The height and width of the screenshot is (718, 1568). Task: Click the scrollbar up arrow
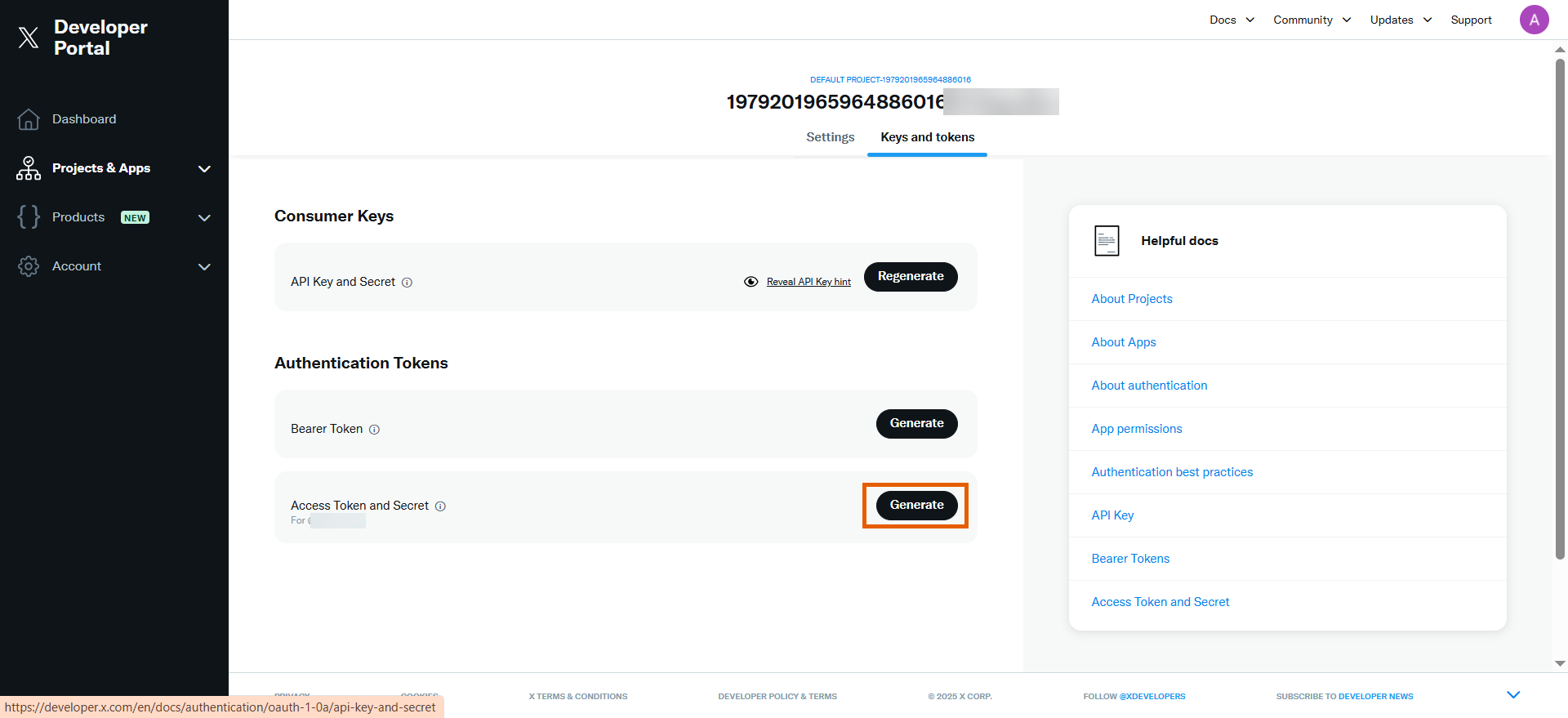tap(1560, 49)
